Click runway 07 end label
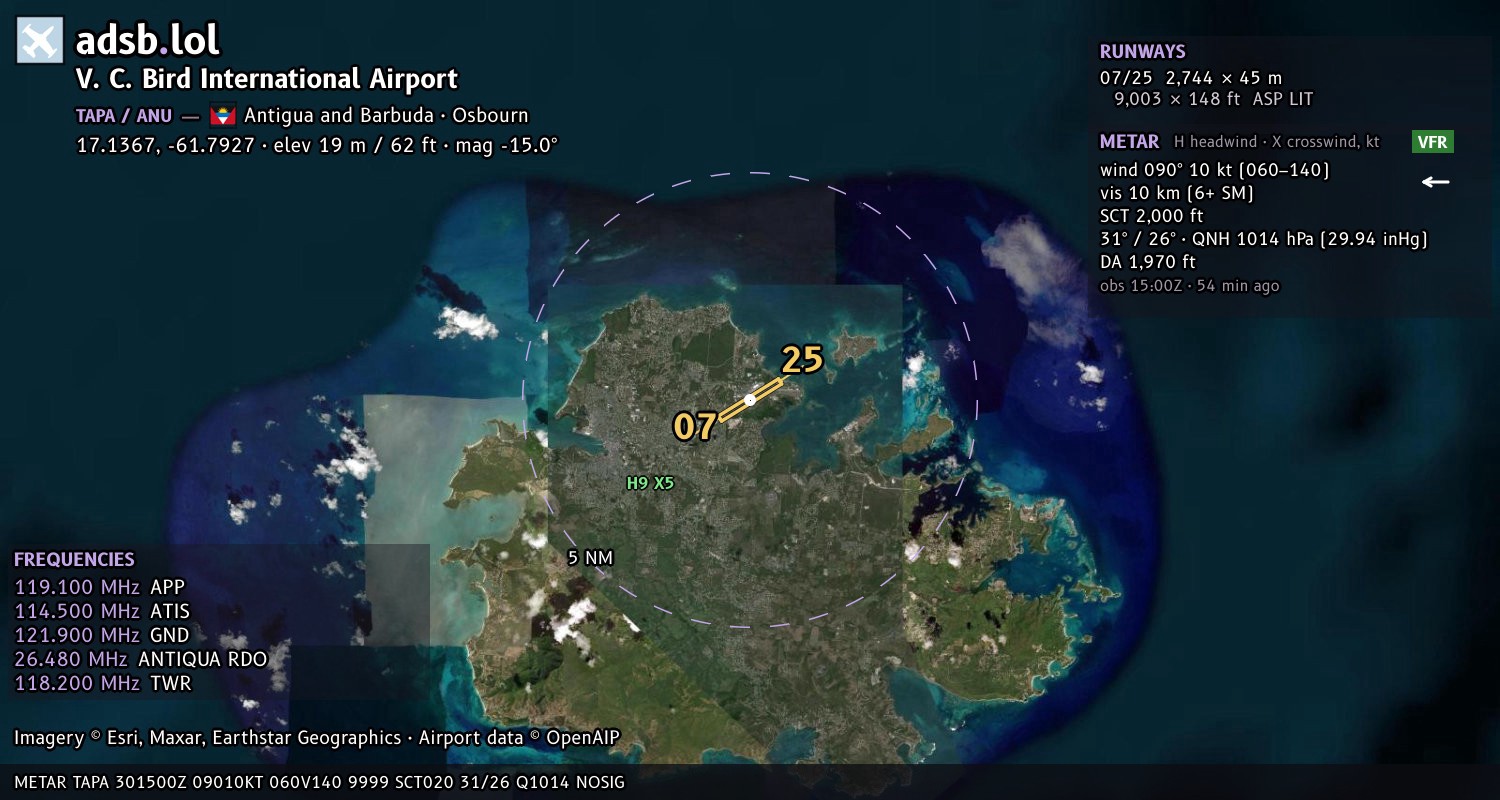Image resolution: width=1500 pixels, height=800 pixels. pyautogui.click(x=694, y=427)
